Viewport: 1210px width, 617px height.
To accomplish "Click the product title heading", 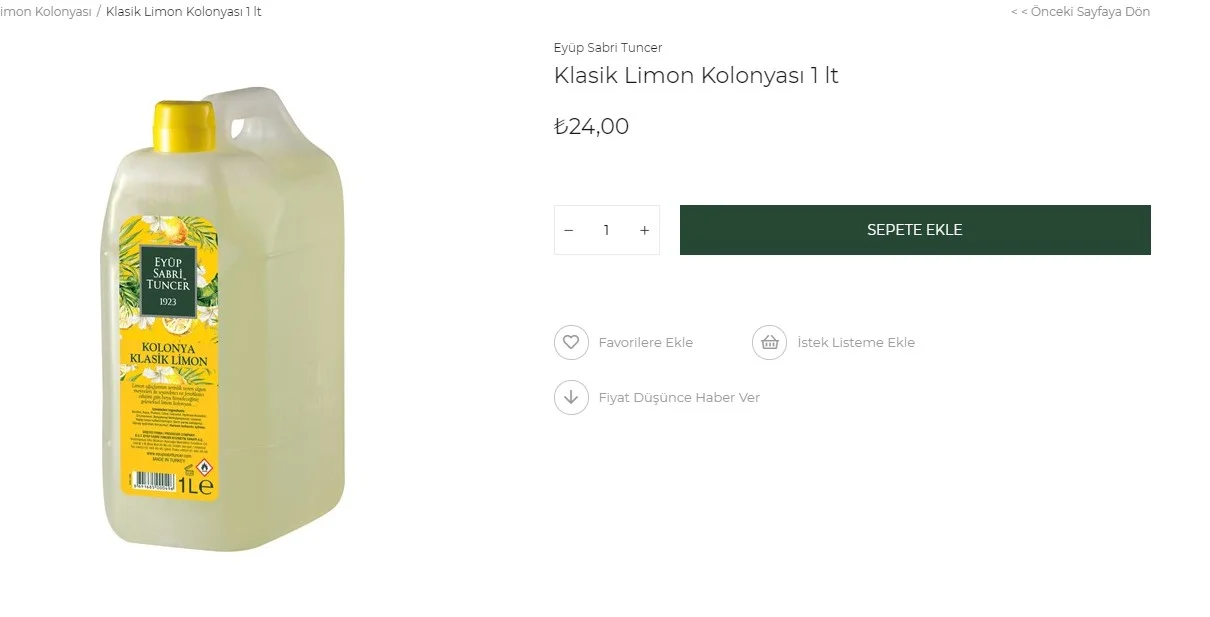I will click(696, 76).
